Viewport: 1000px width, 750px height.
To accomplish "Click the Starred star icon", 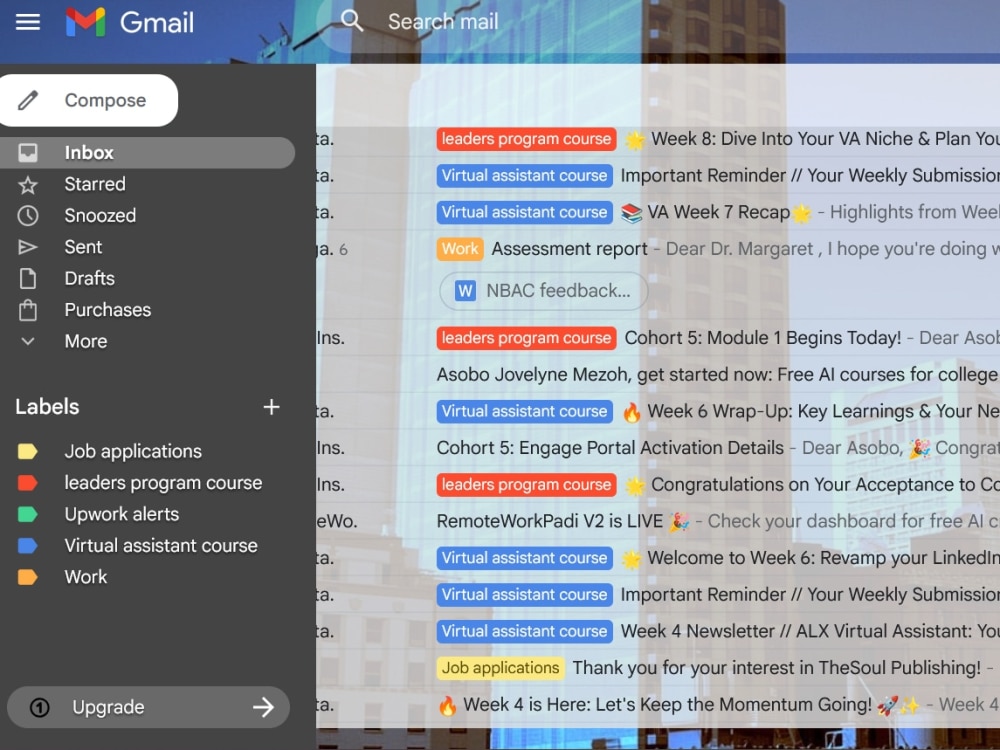I will point(27,184).
